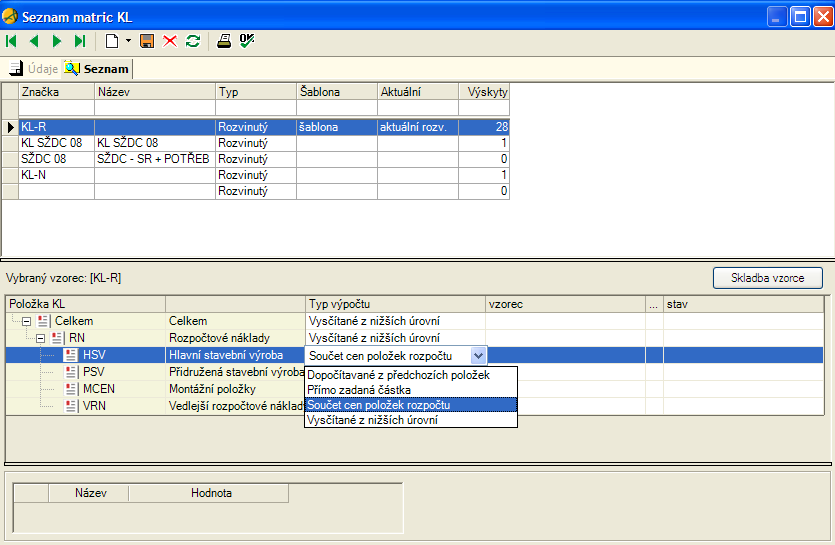Switch to the Údaje tab
Viewport: 835px width, 545px height.
34,69
